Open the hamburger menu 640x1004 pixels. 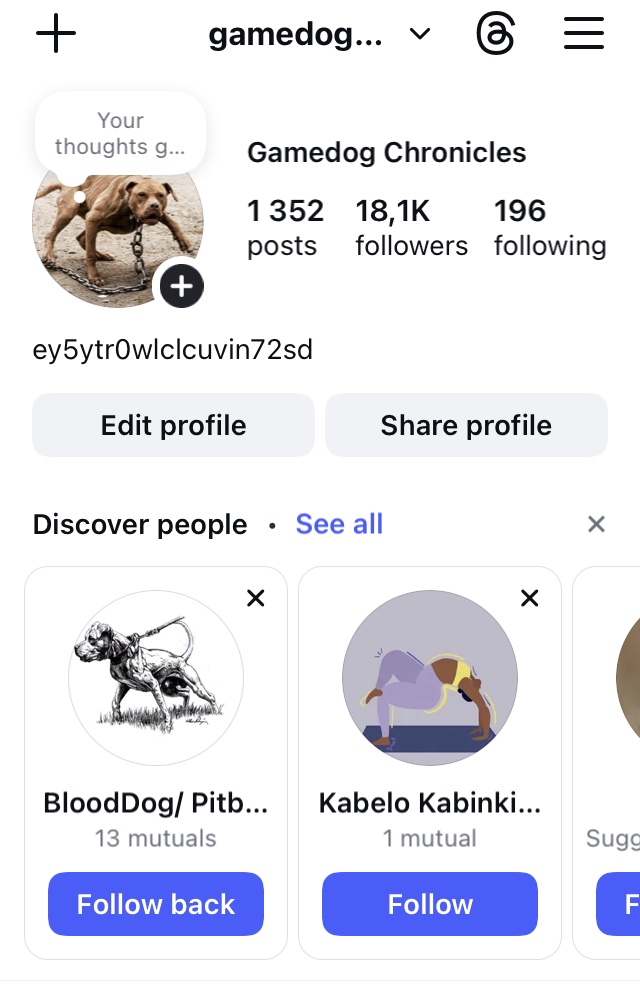click(x=584, y=33)
